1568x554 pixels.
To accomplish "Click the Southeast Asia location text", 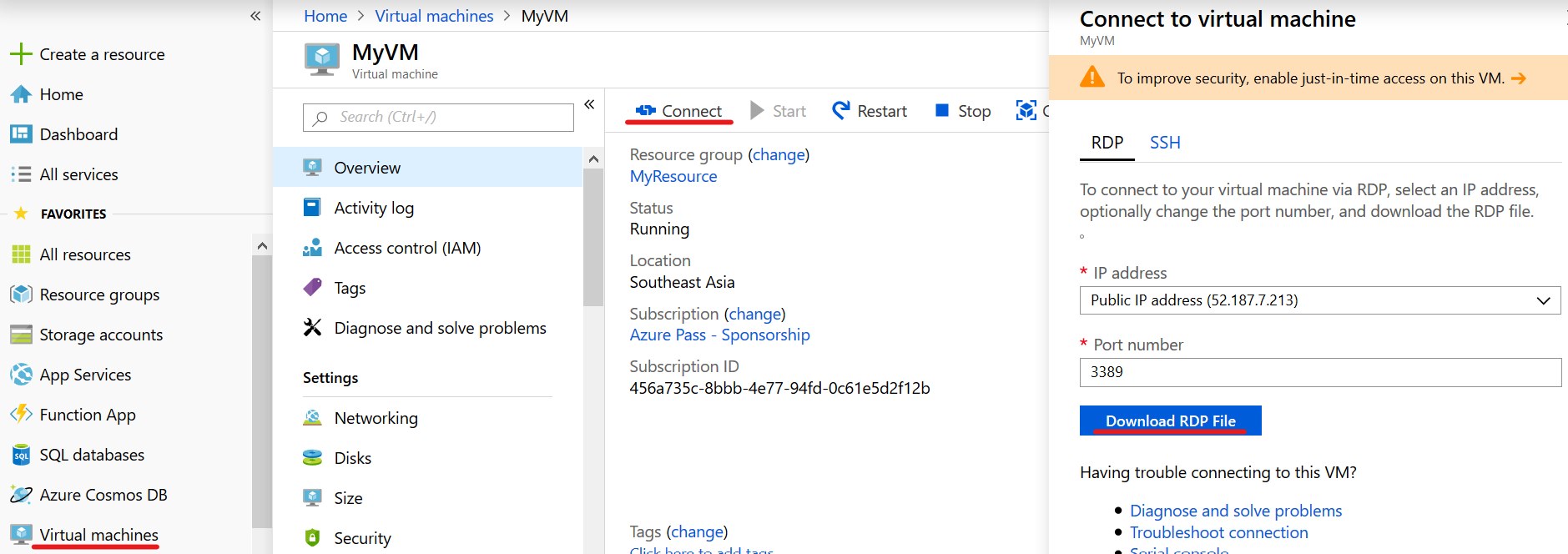I will [682, 282].
